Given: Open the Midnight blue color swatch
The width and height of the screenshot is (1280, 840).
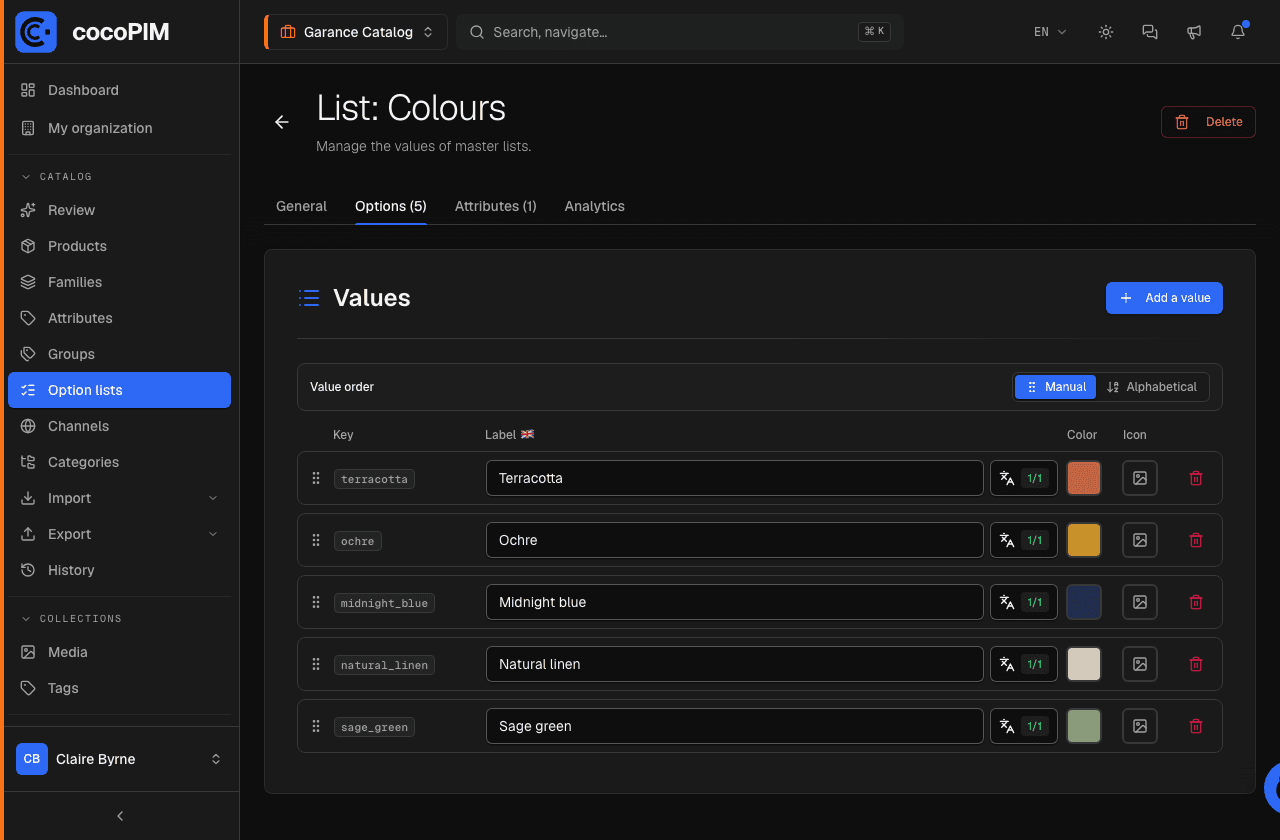Looking at the screenshot, I should click(x=1084, y=602).
